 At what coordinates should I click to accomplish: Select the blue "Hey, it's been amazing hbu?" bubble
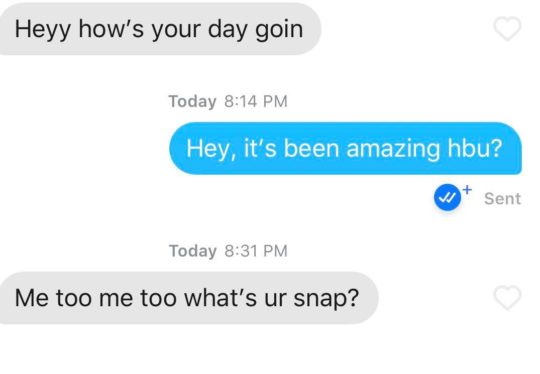click(345, 148)
